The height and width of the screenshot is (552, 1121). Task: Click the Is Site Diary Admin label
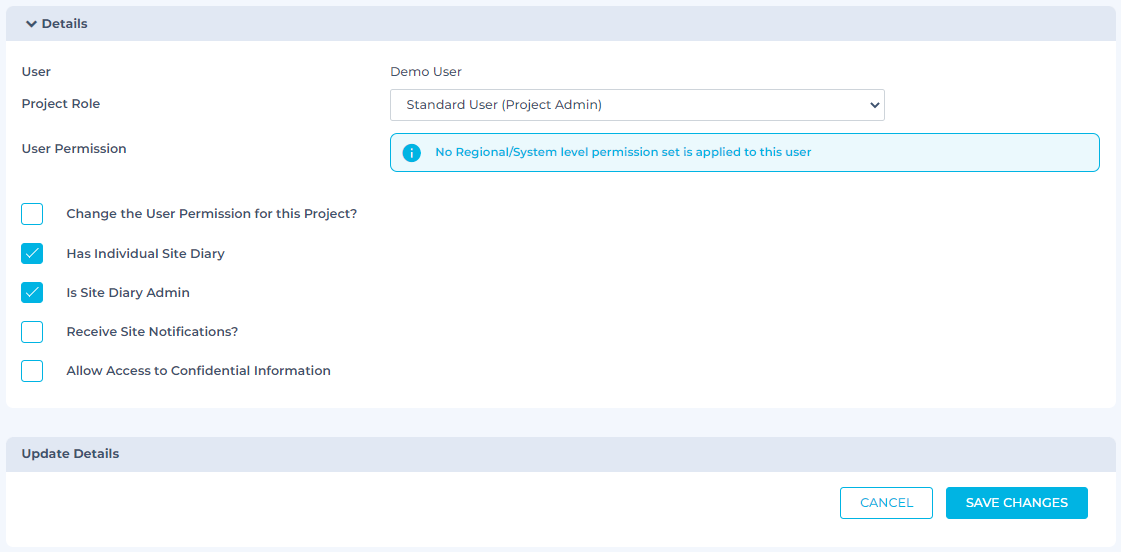(x=128, y=293)
